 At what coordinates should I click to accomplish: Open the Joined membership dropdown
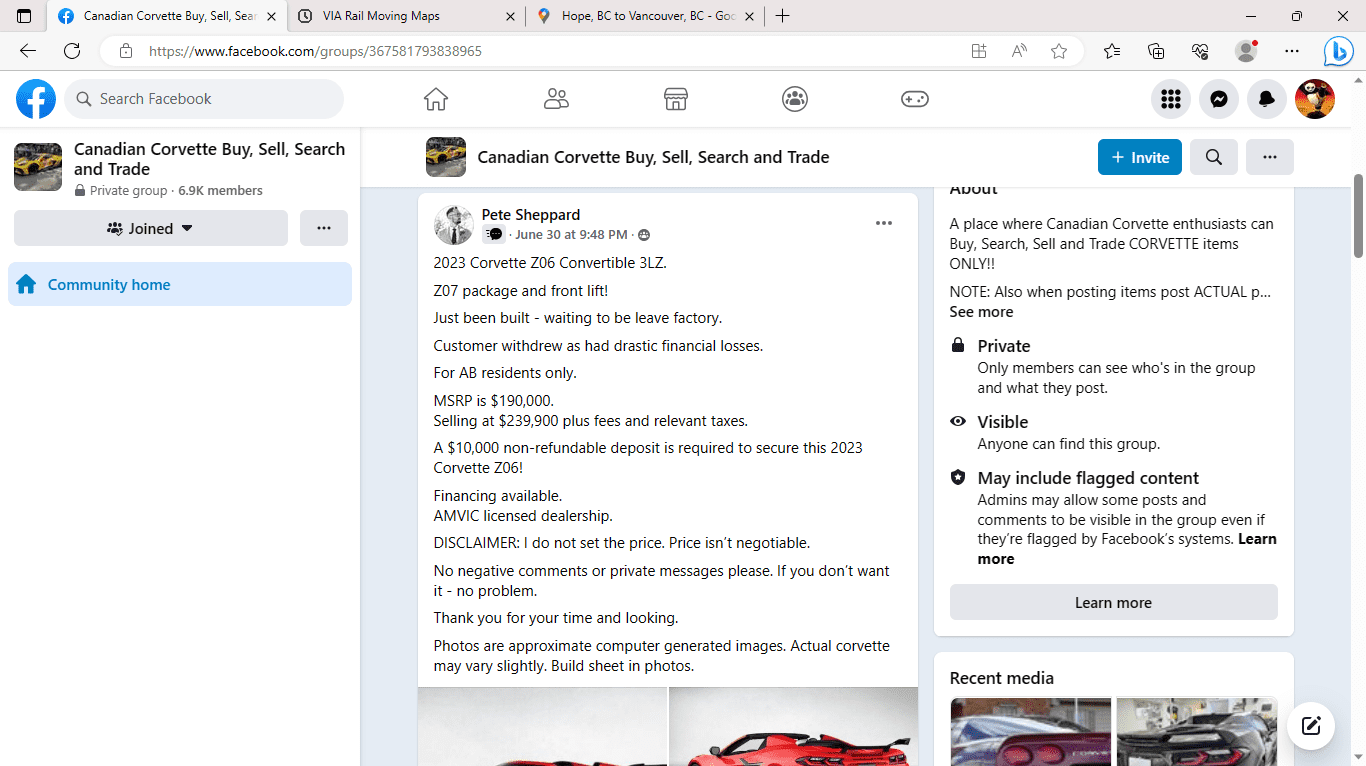[150, 228]
